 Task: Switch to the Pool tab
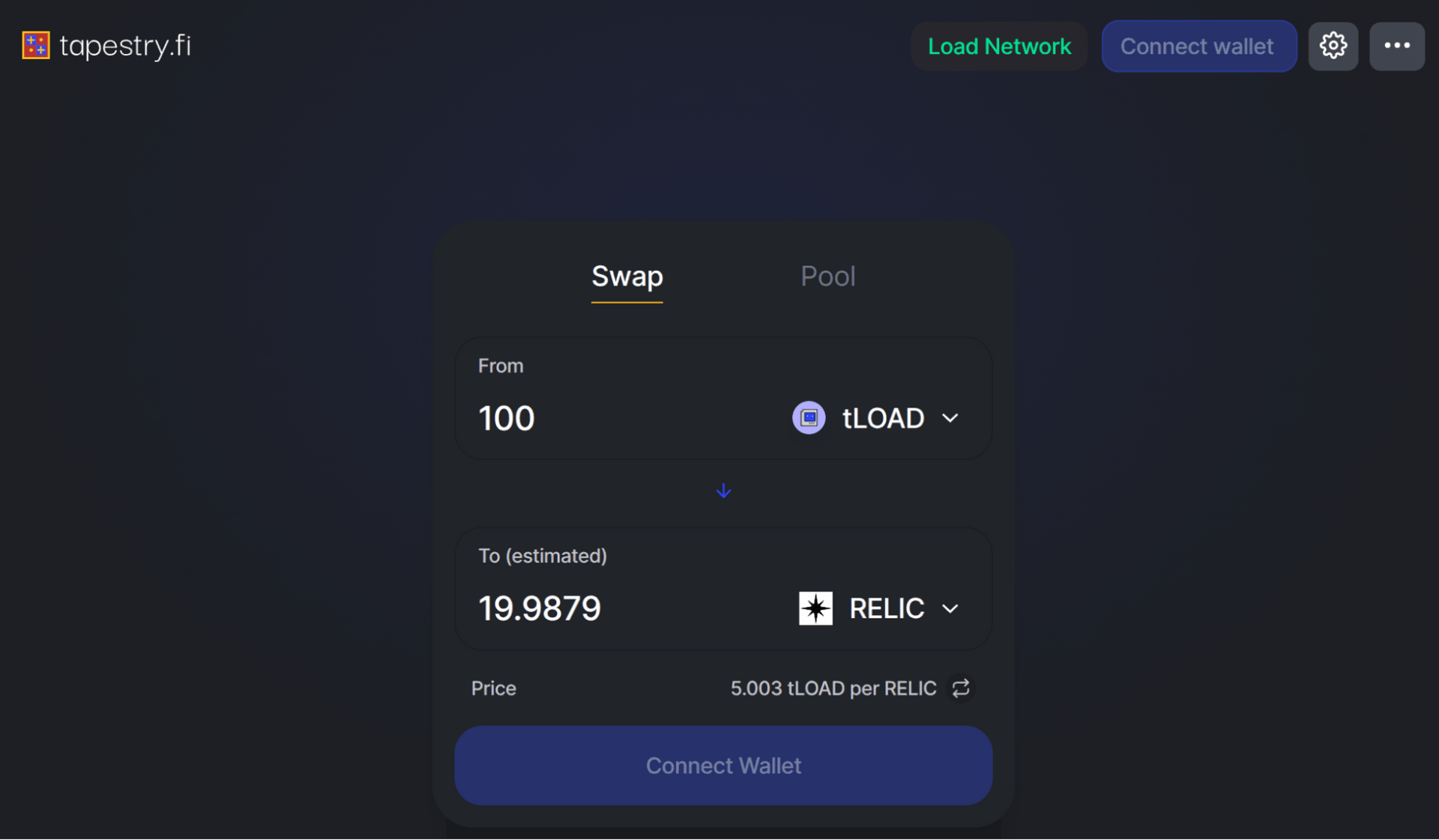coord(827,277)
